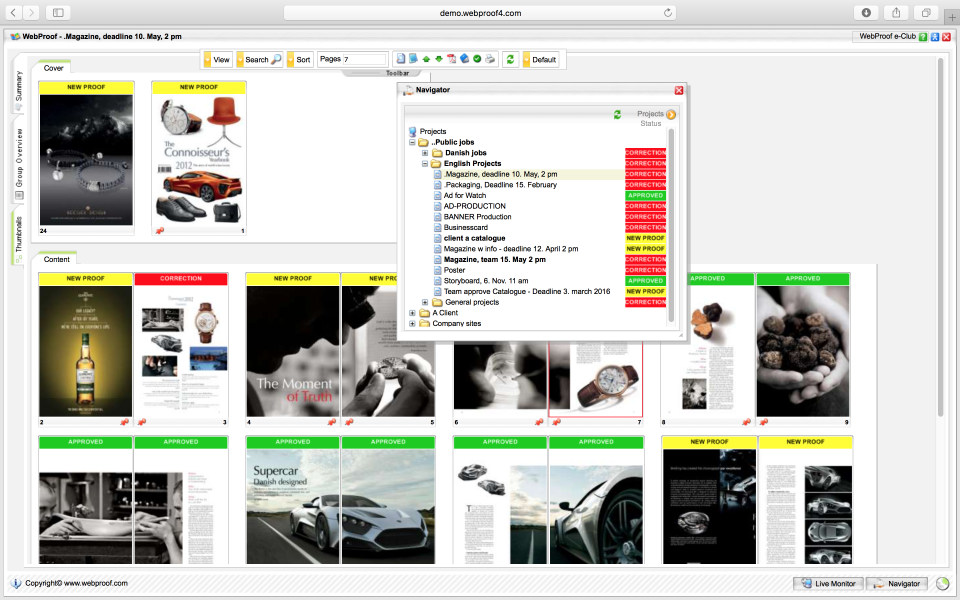
Task: Open Ad for Watch project
Action: (465, 195)
